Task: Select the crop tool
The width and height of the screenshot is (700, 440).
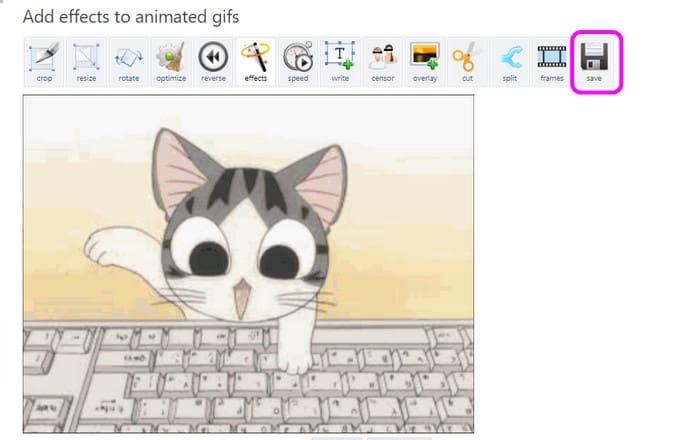Action: (44, 62)
